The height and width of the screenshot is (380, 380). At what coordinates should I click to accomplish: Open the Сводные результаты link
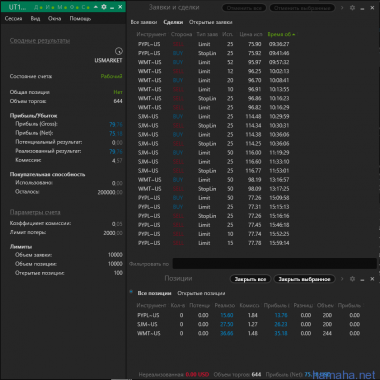click(x=40, y=41)
